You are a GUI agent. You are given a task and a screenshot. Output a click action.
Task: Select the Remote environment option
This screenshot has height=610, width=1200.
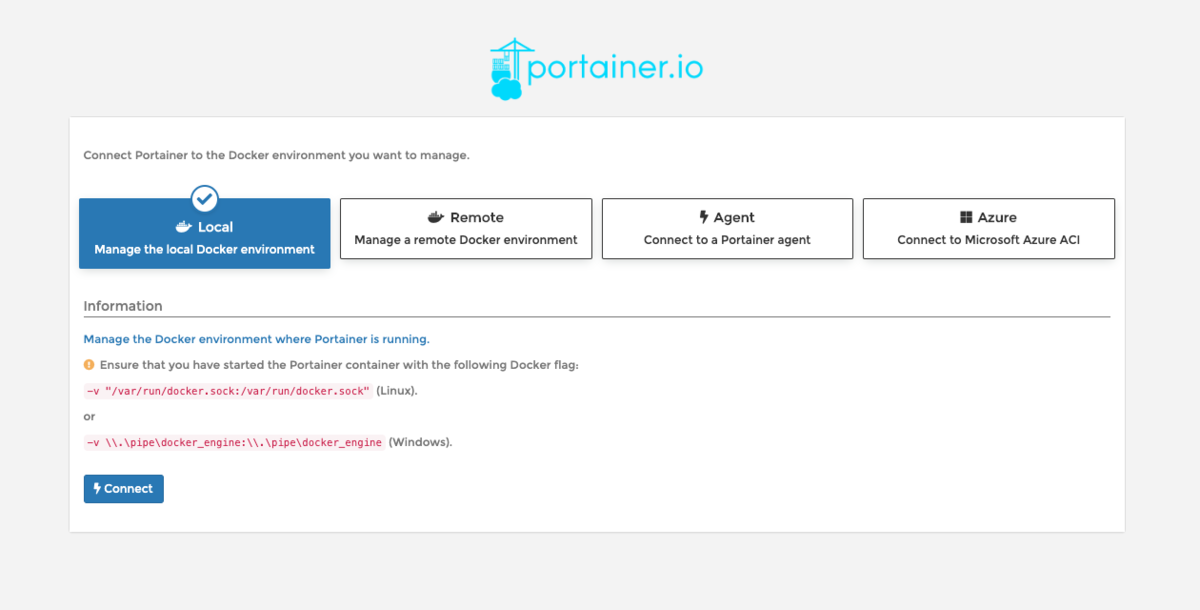pos(465,228)
